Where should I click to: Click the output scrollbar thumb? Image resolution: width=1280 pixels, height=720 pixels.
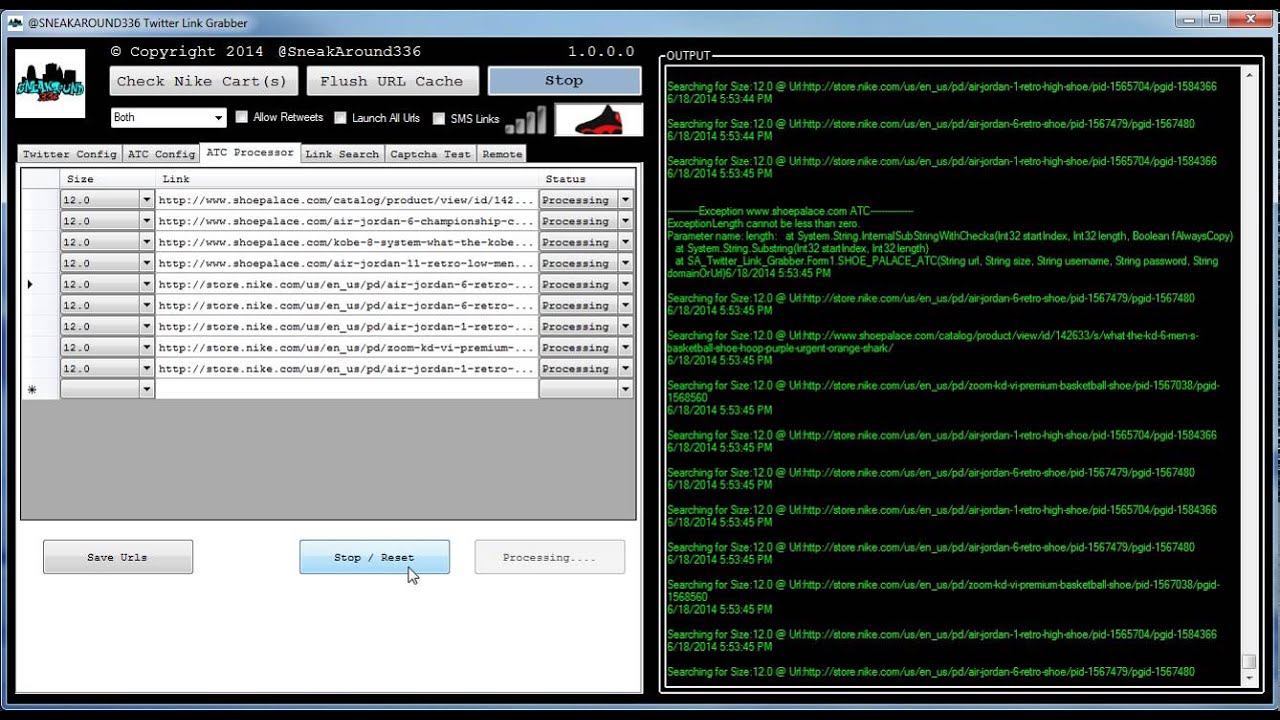pos(1248,661)
